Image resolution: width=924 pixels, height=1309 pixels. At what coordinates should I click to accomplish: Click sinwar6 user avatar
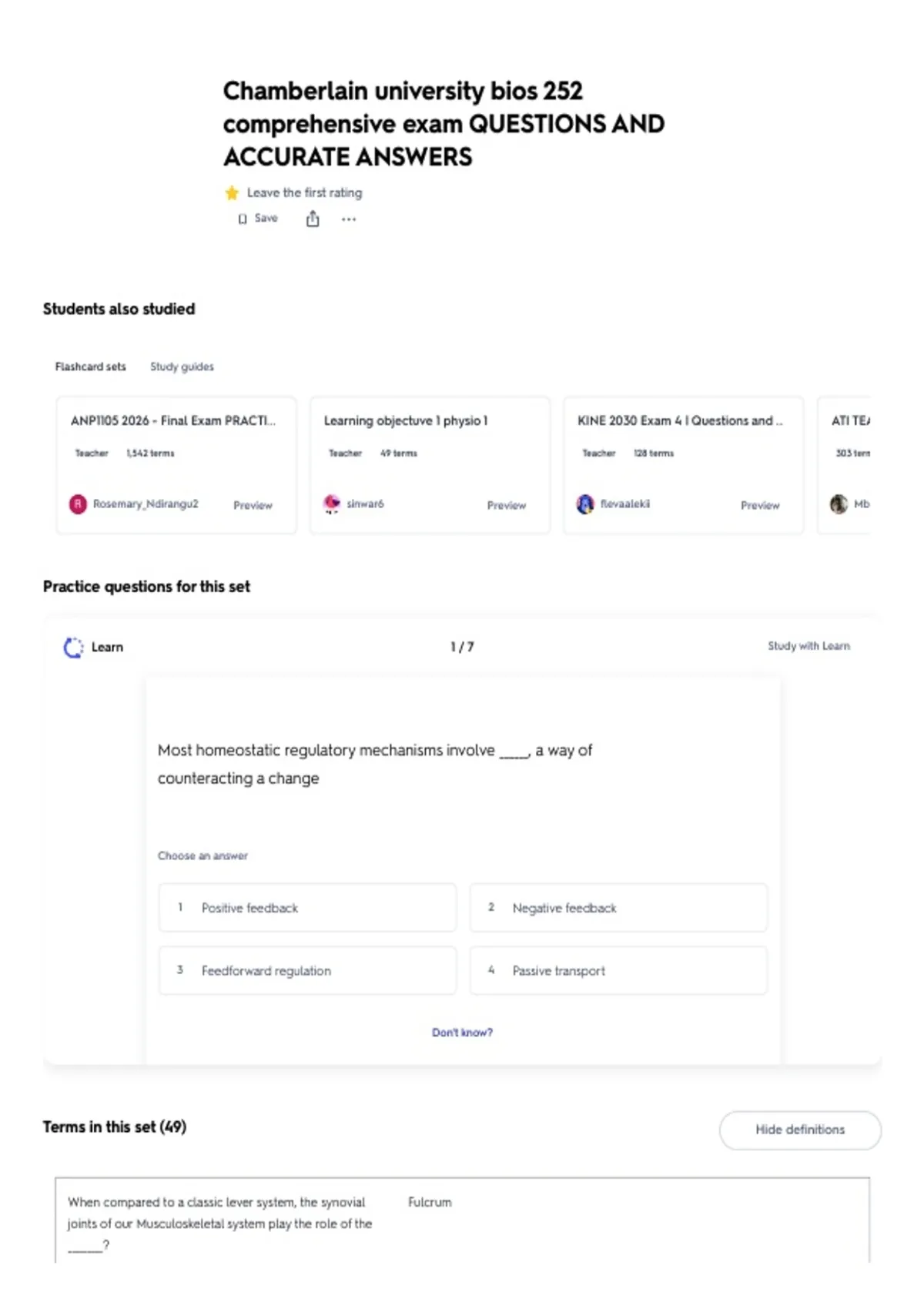pos(332,504)
